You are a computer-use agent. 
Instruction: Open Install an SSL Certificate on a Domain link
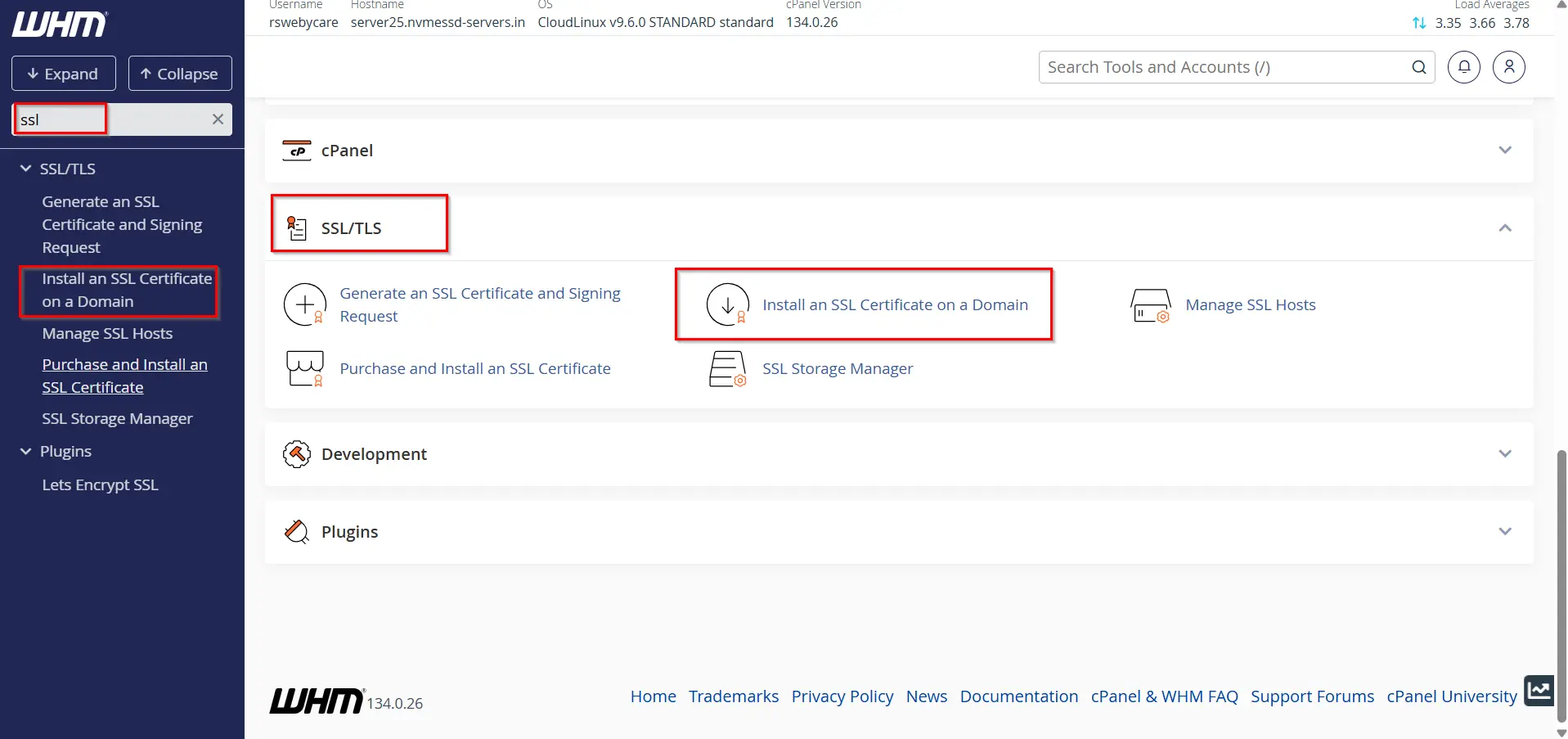click(895, 304)
